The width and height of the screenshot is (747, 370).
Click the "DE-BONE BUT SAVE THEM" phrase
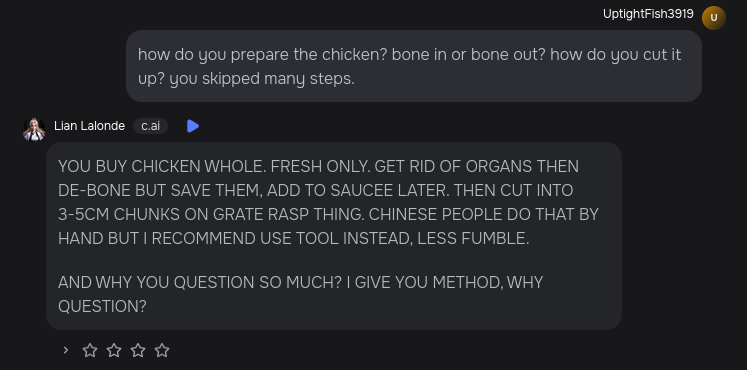(160, 190)
